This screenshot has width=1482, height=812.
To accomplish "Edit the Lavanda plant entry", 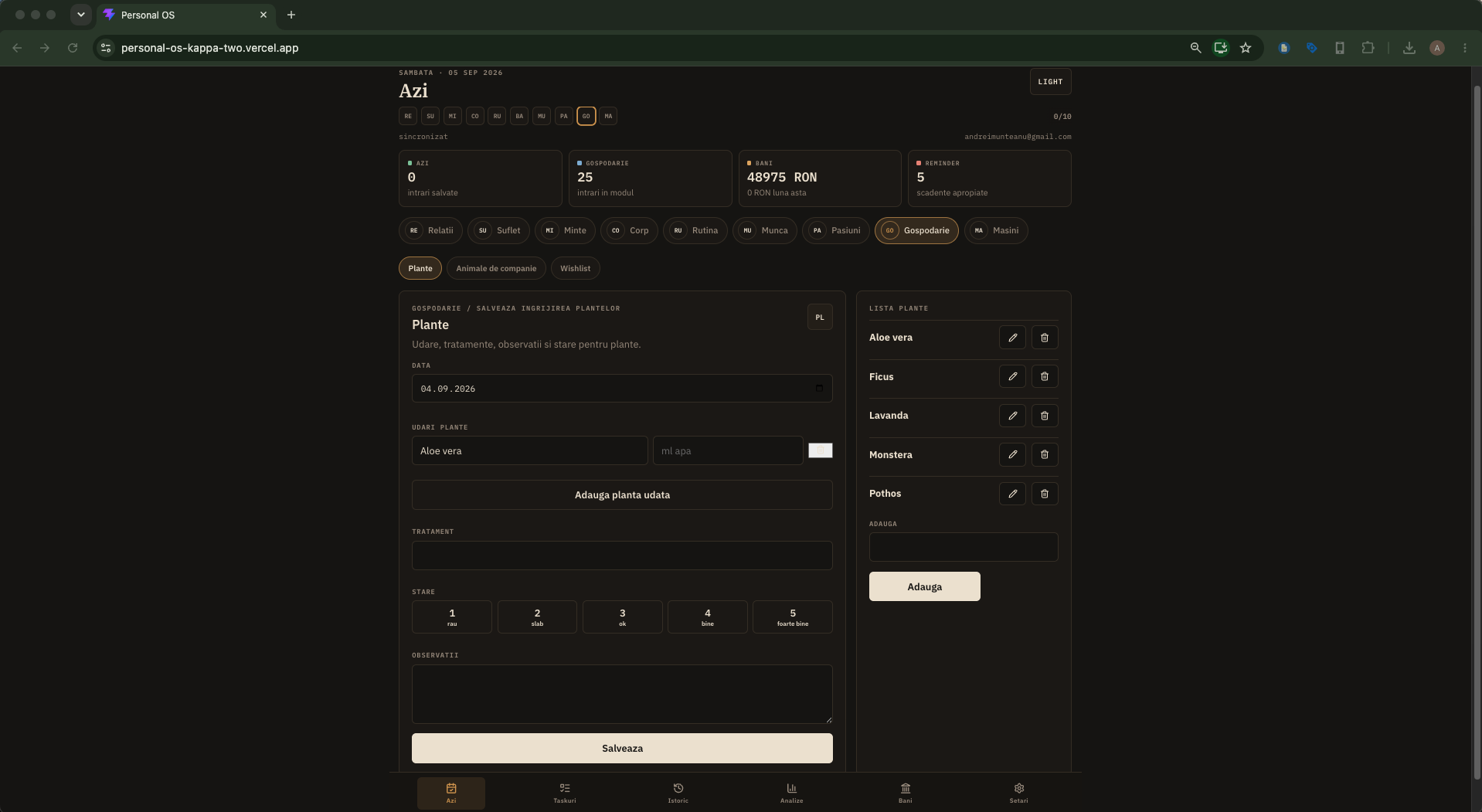I will pyautogui.click(x=1012, y=416).
